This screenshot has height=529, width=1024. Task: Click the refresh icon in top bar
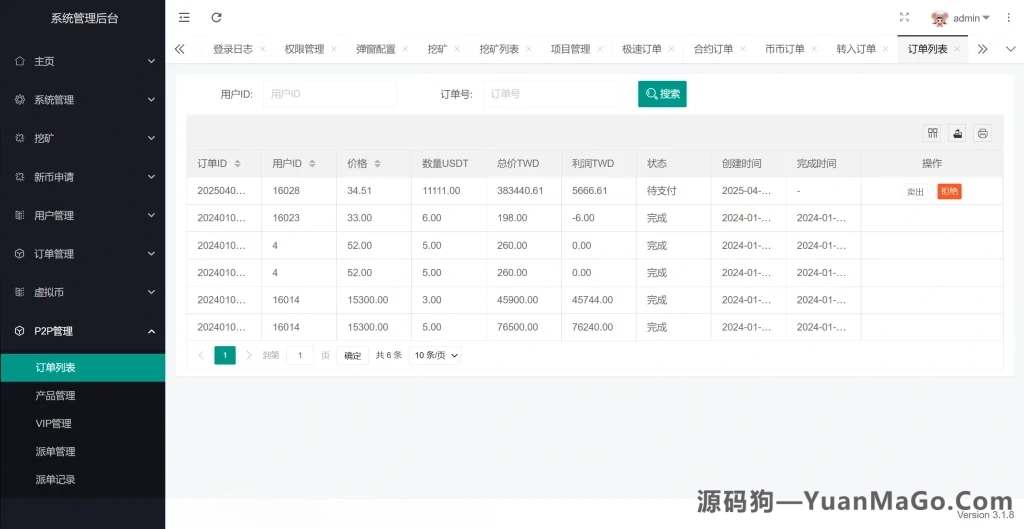pos(217,18)
